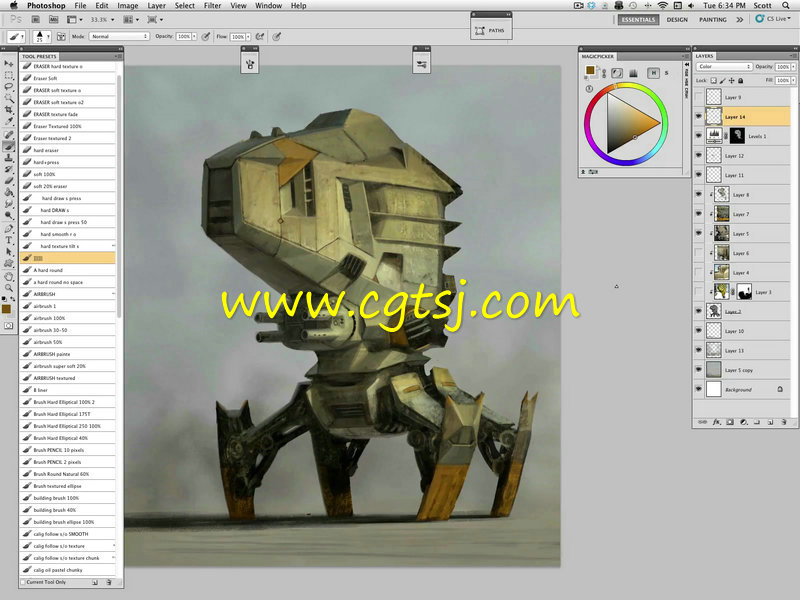Launch Bridge from the application bar
This screenshot has height=600, width=800.
point(36,19)
